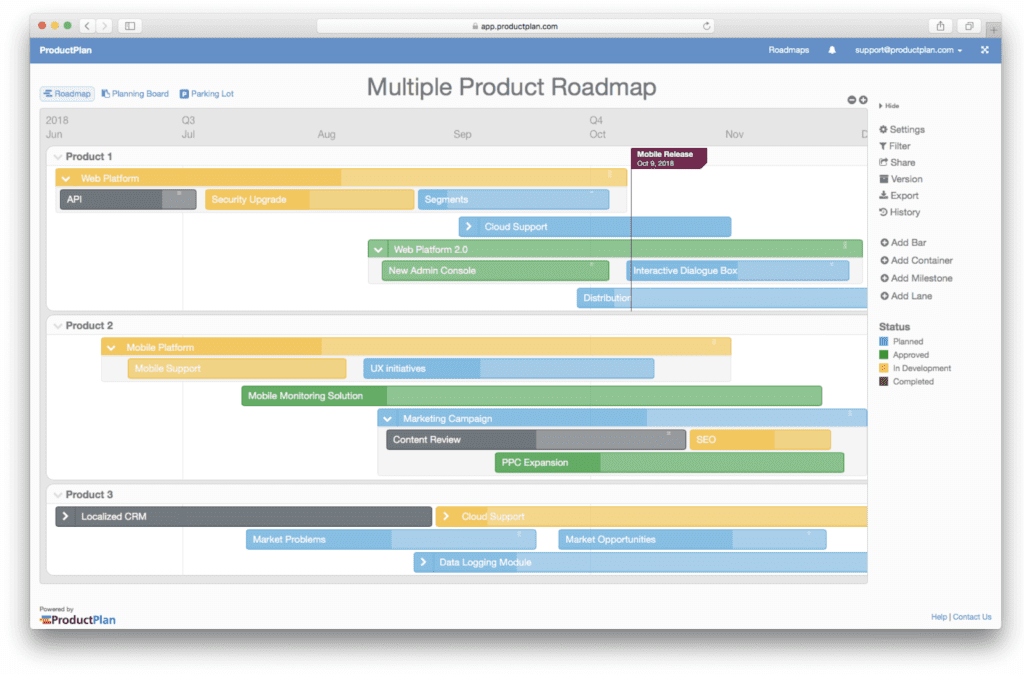The image size is (1024, 674).
Task: Click the notification bell in the top bar
Action: 831,49
